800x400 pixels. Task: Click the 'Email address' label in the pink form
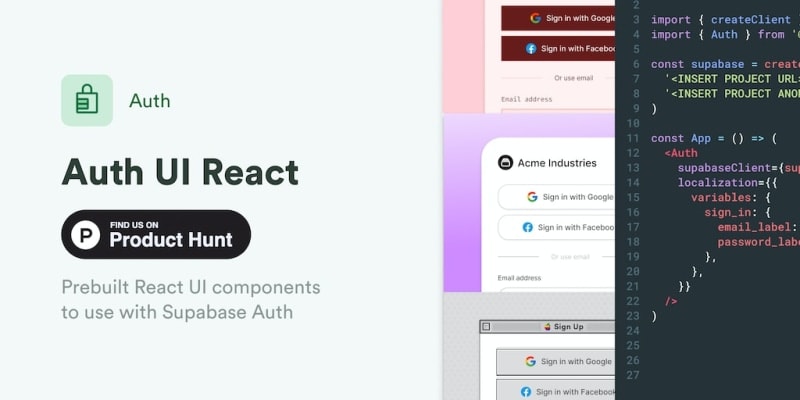coord(527,99)
